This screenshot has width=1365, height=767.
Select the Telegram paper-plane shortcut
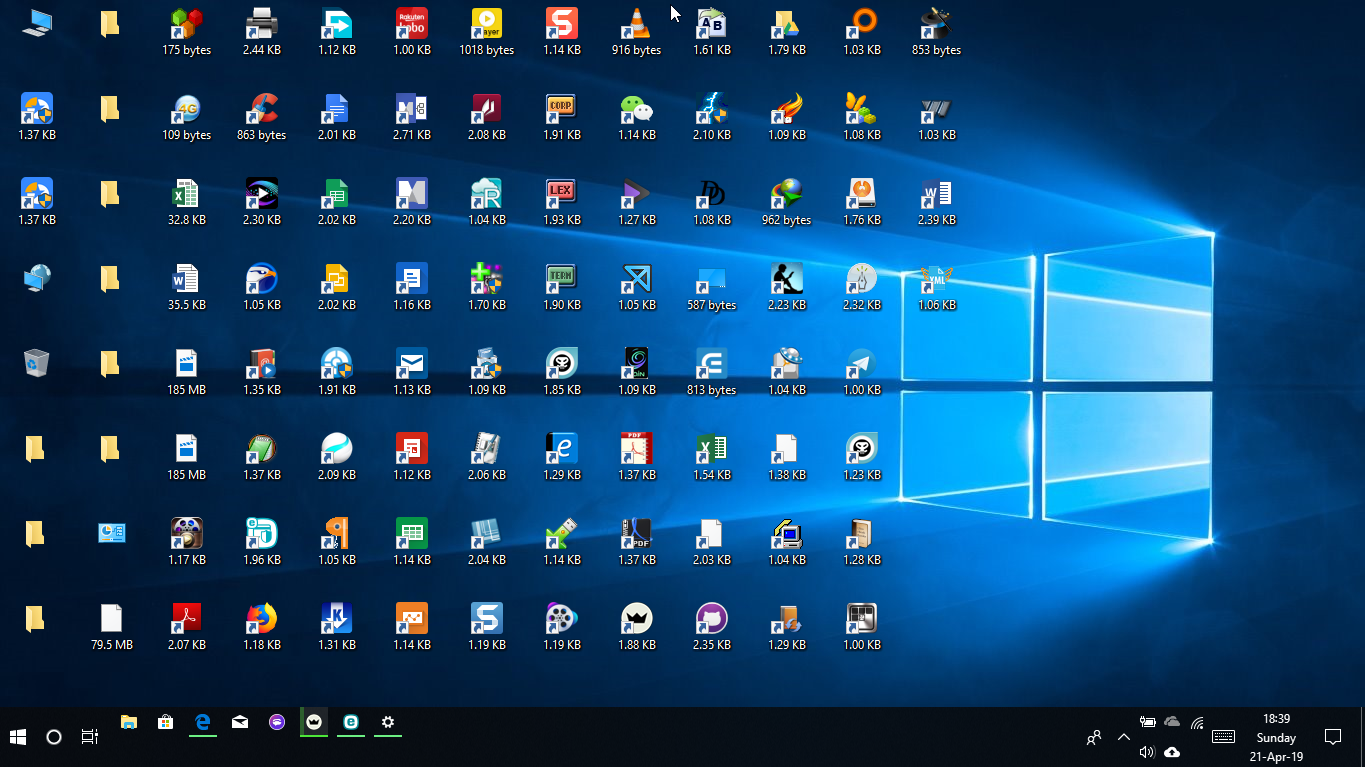(861, 363)
